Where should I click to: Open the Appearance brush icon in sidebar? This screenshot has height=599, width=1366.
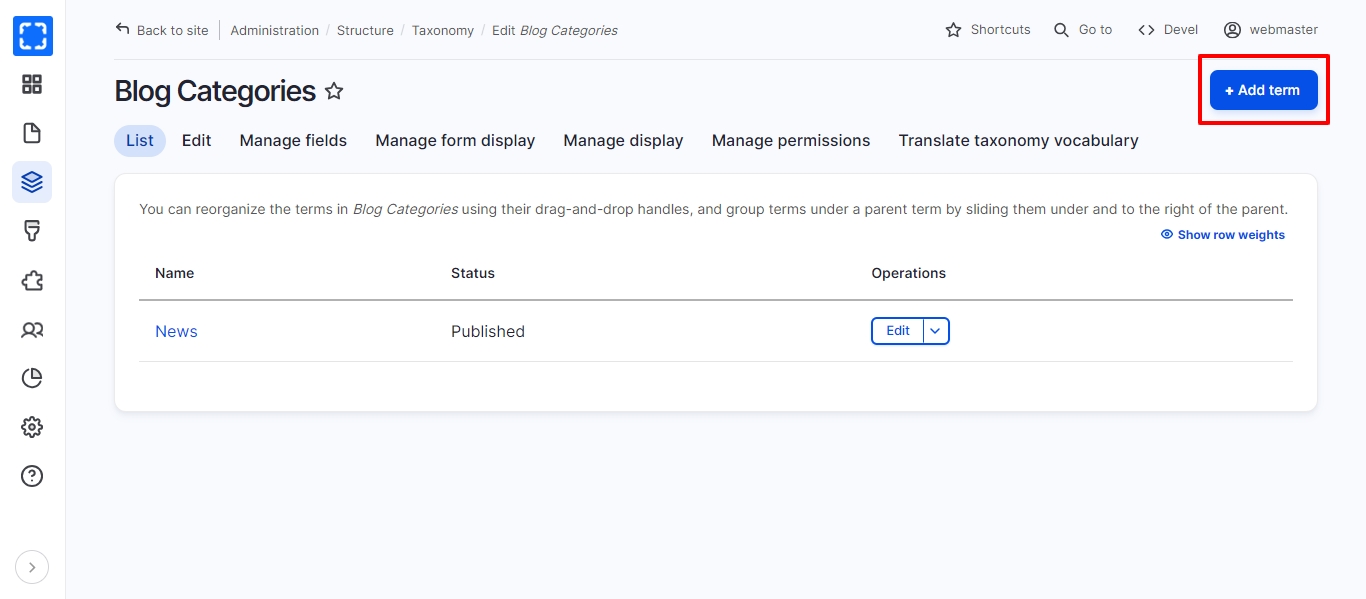click(32, 231)
